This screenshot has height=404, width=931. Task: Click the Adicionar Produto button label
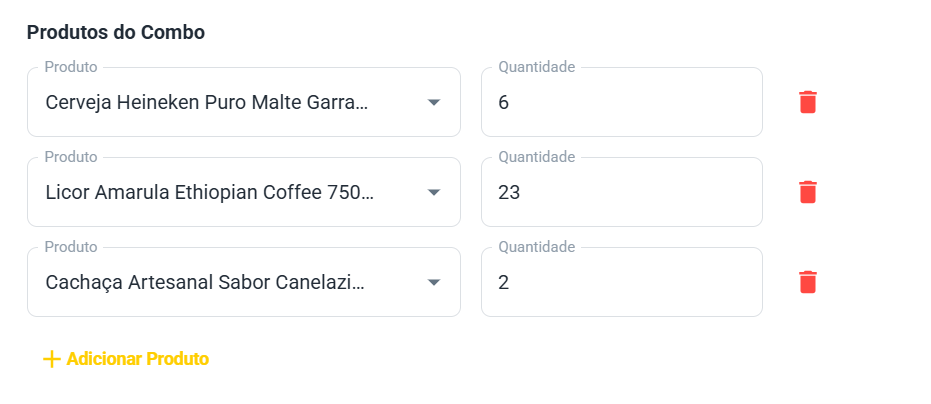pos(138,359)
